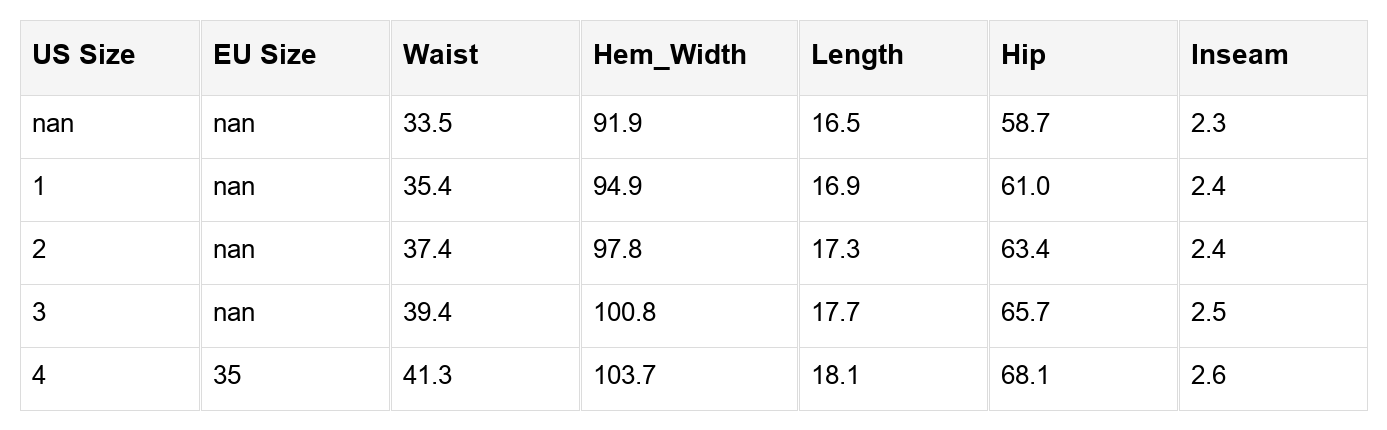Select EU Size cell 35
This screenshot has width=1387, height=430.
[x=226, y=375]
